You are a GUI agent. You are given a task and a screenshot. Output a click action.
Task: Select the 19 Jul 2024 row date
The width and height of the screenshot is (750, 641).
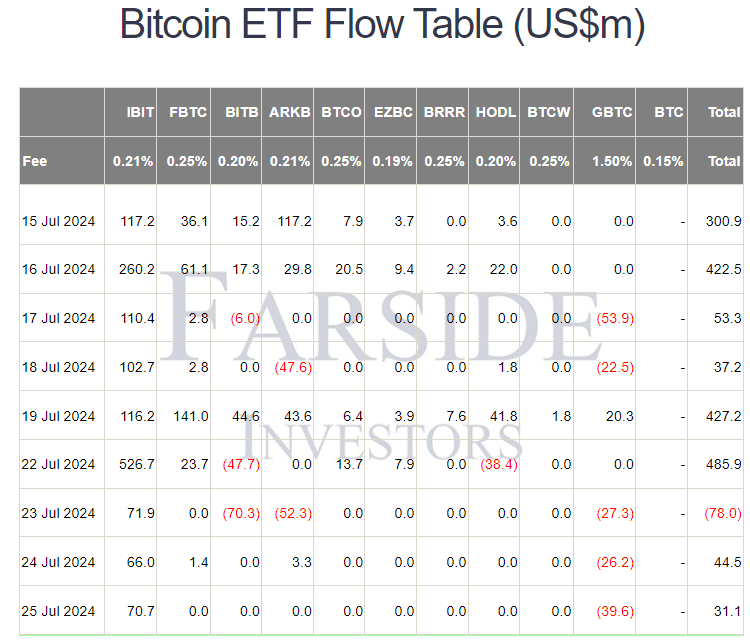(x=59, y=415)
